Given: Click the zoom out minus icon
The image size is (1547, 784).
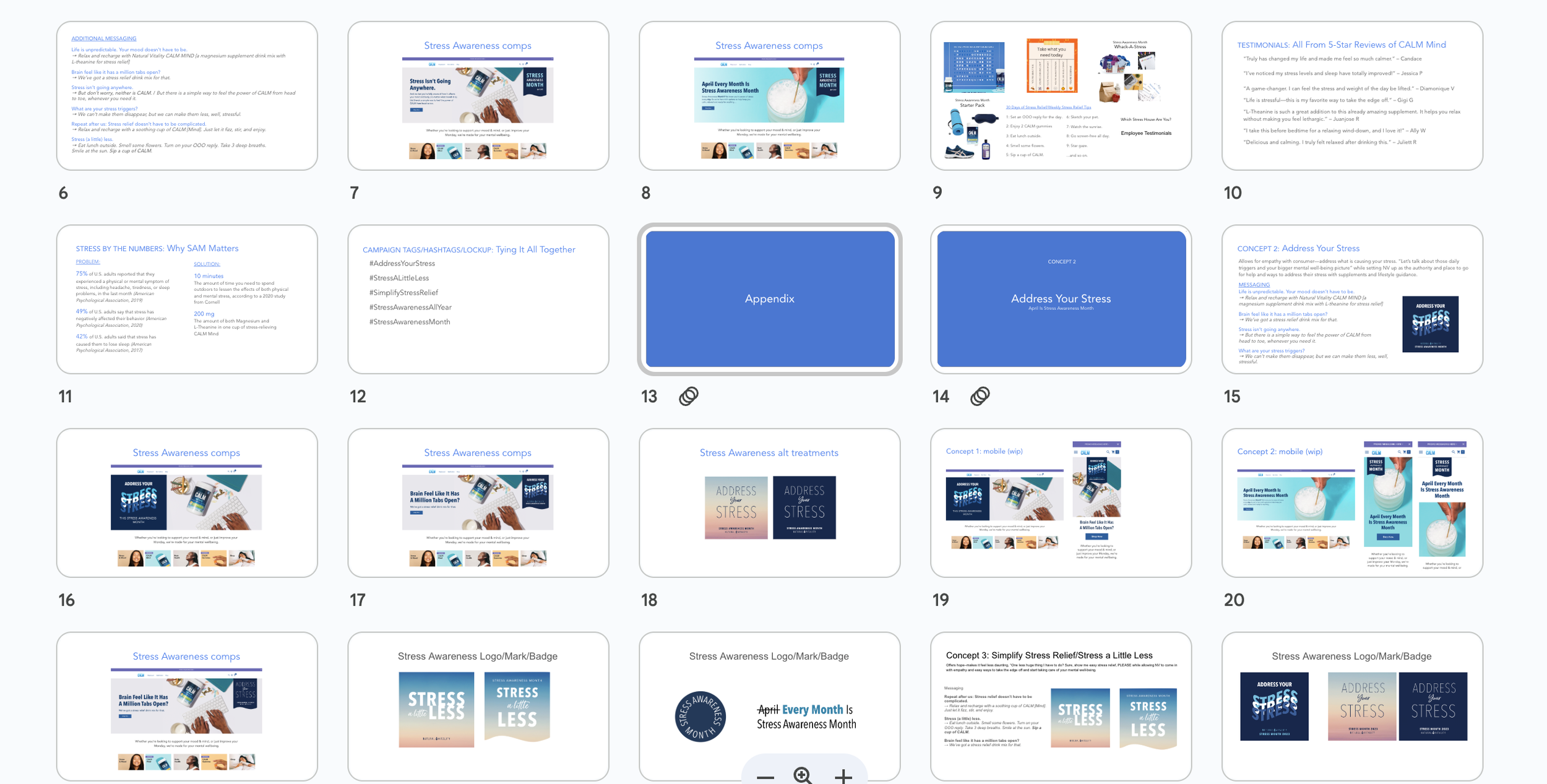Looking at the screenshot, I should pyautogui.click(x=765, y=777).
